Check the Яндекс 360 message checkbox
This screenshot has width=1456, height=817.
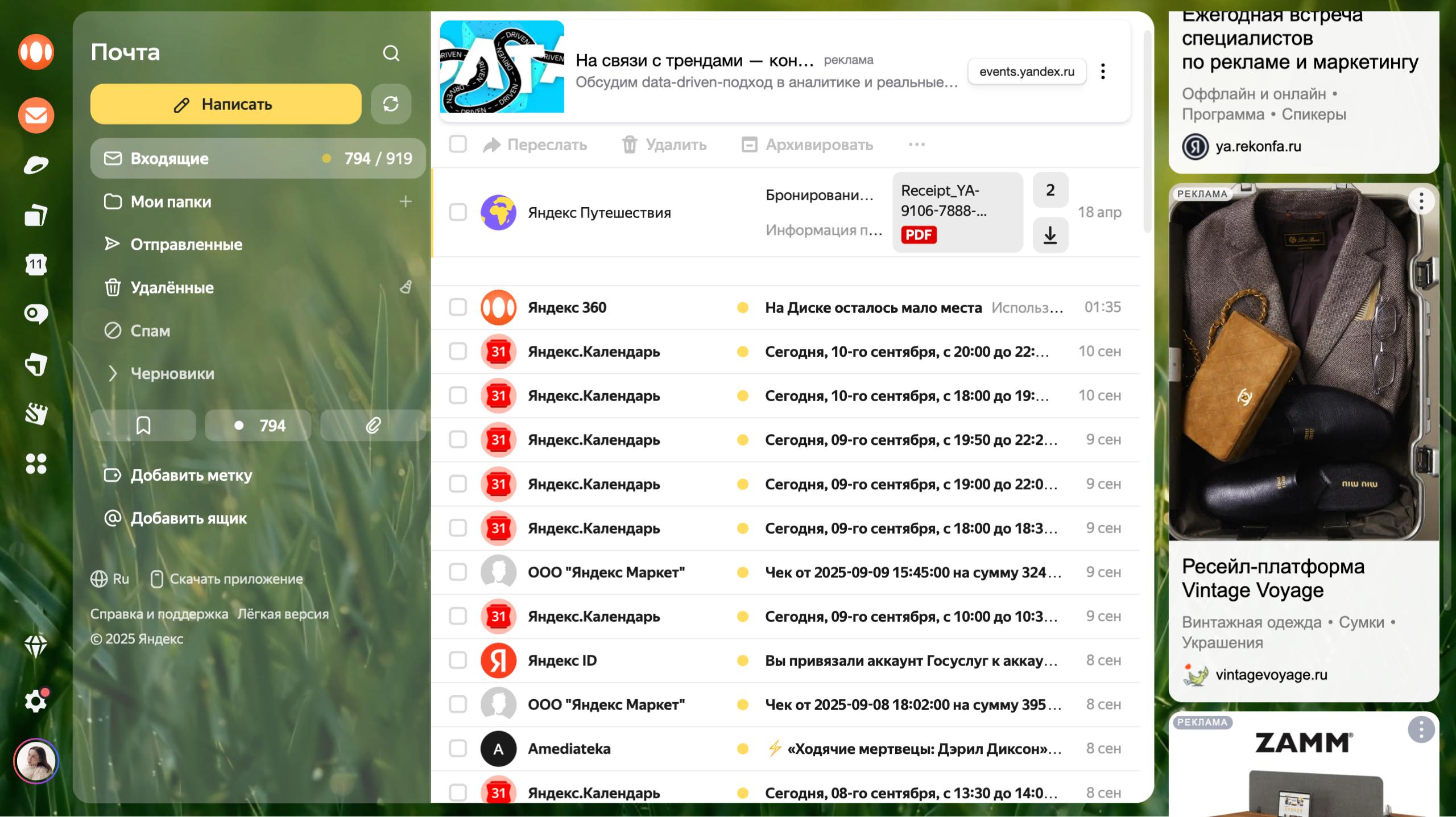[458, 308]
